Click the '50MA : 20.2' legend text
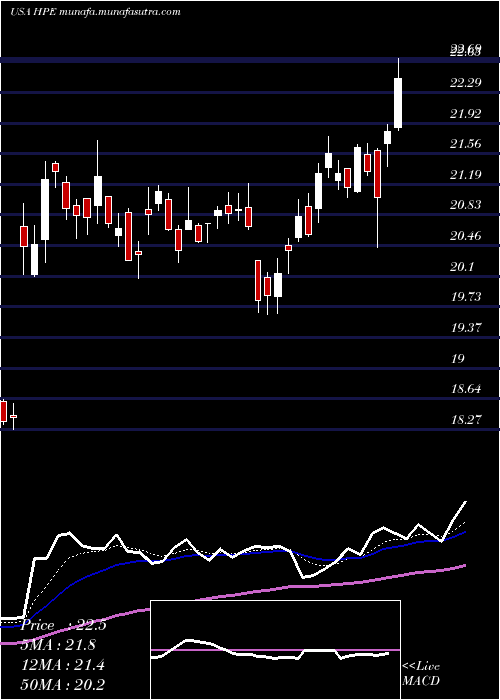This screenshot has width=500, height=700. pos(62,685)
